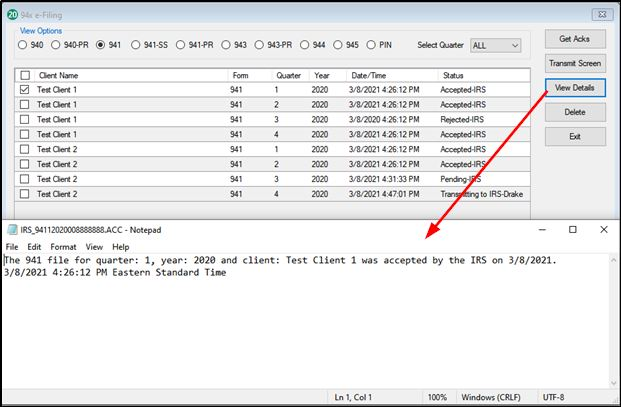Image resolution: width=621 pixels, height=407 pixels.
Task: Uncheck Test Client 1 quarter 1 checkbox
Action: click(24, 90)
